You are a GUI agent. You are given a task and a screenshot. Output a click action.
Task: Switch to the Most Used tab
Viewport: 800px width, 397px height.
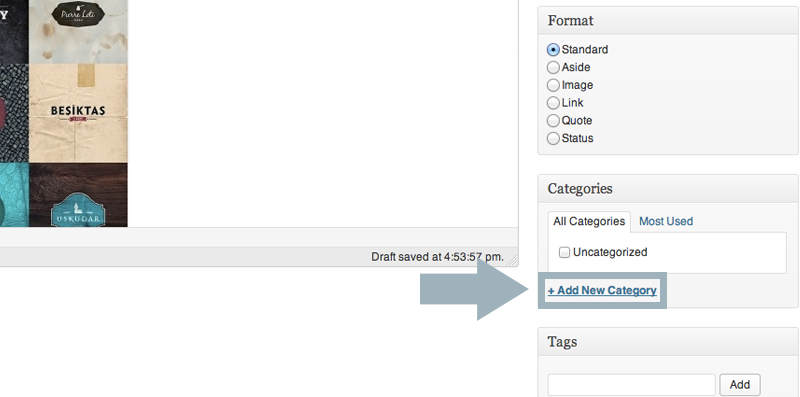coord(666,221)
